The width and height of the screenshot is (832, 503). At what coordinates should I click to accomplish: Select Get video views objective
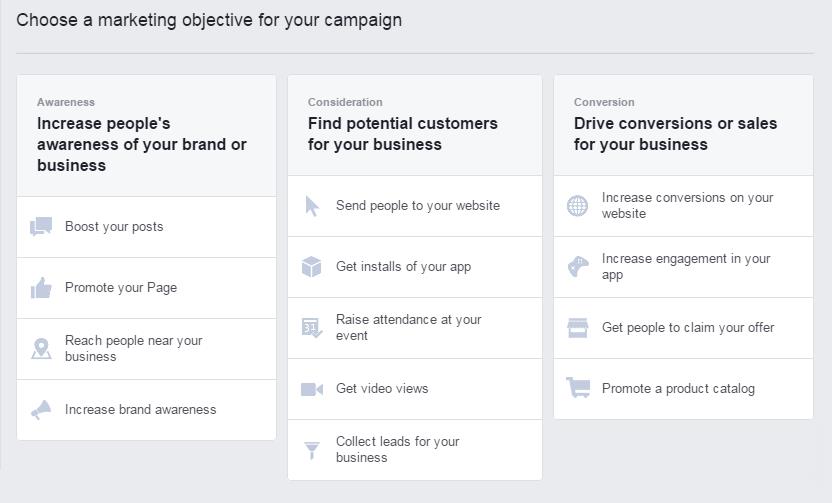415,389
